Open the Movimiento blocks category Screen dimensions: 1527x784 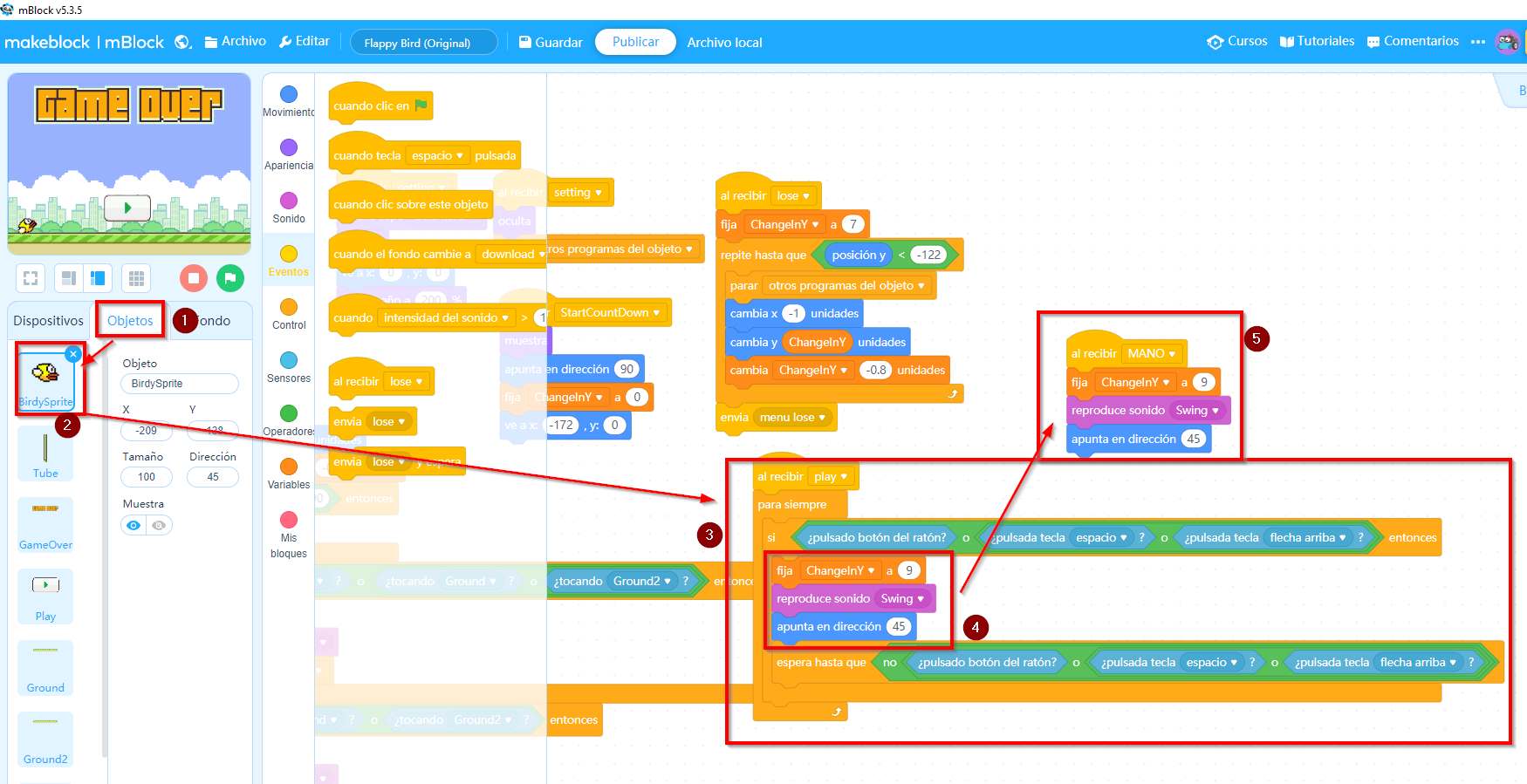(x=289, y=101)
